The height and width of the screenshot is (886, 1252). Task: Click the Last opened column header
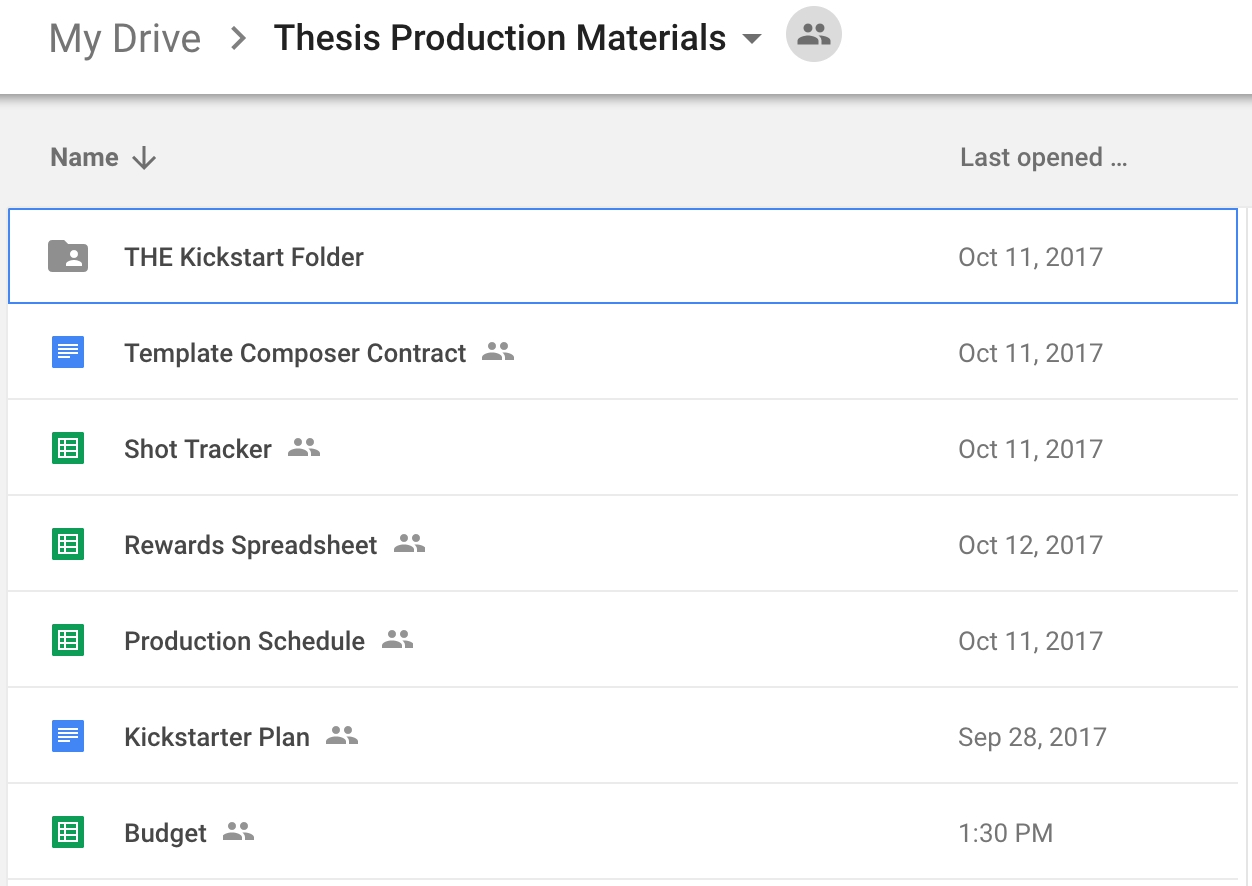pos(1043,157)
